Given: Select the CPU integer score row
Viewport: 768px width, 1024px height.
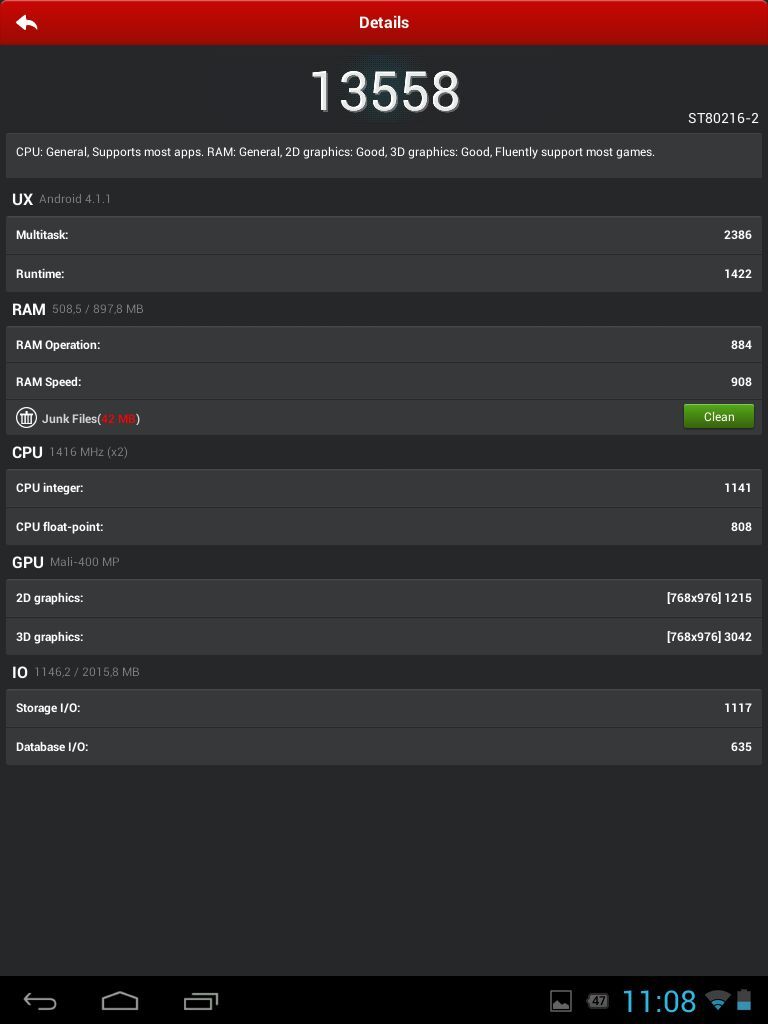Looking at the screenshot, I should click(384, 488).
